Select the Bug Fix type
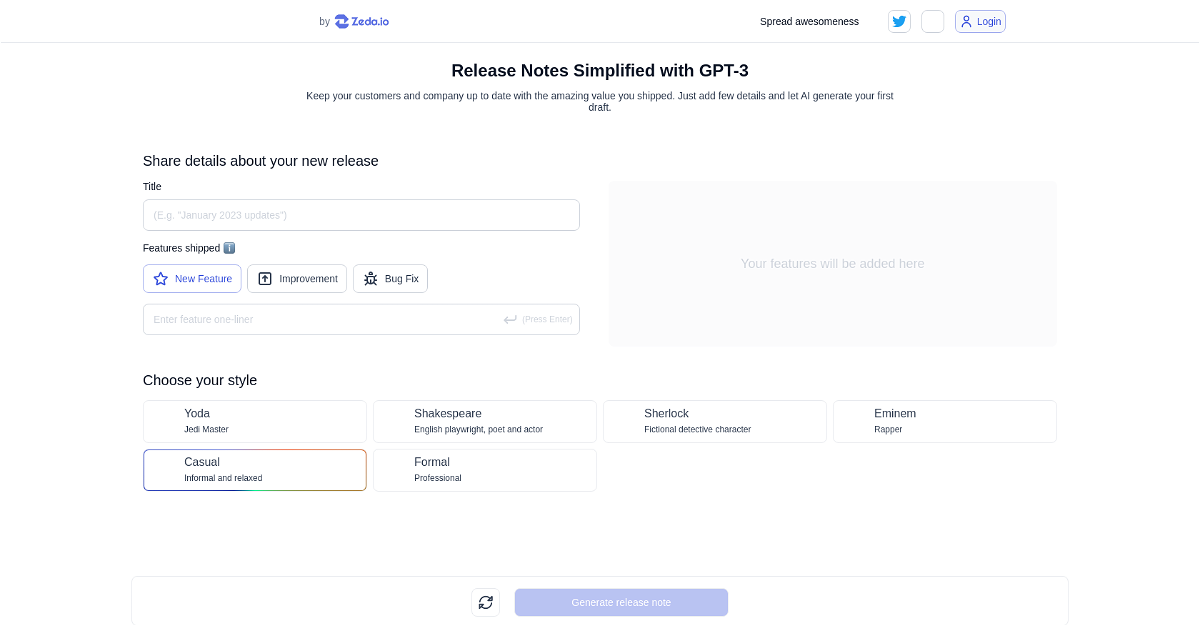This screenshot has width=1200, height=626. [390, 279]
